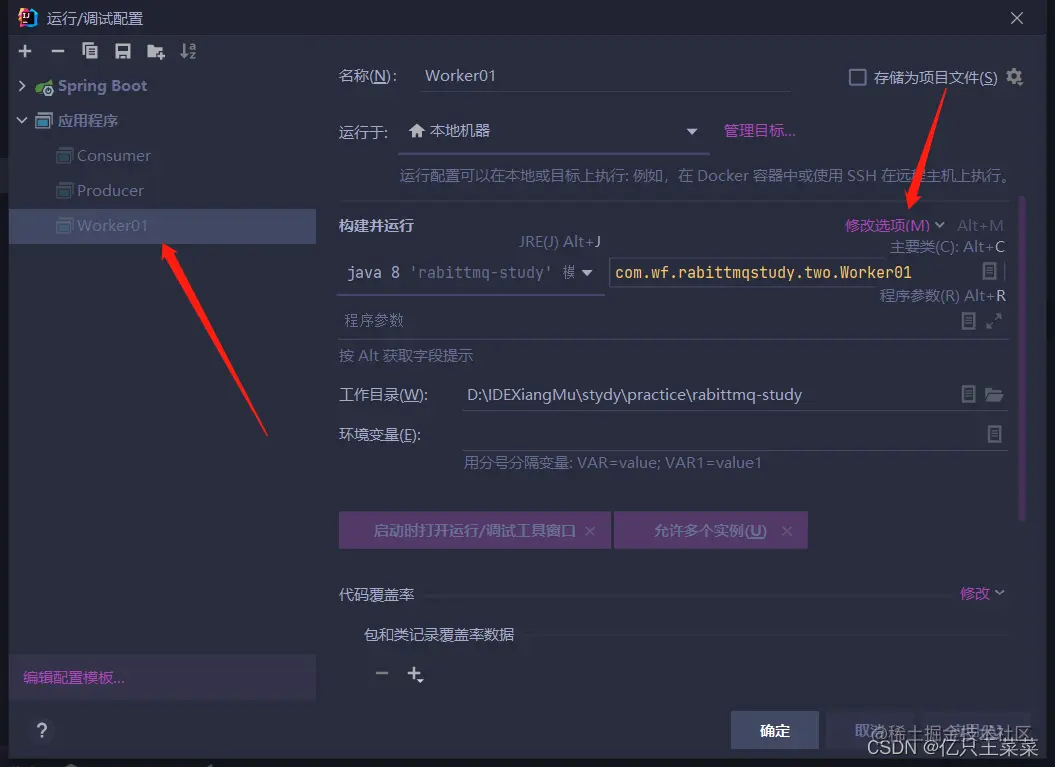Remove the selected configuration using the minus icon
Screen dimensions: 1055x767
click(57, 51)
